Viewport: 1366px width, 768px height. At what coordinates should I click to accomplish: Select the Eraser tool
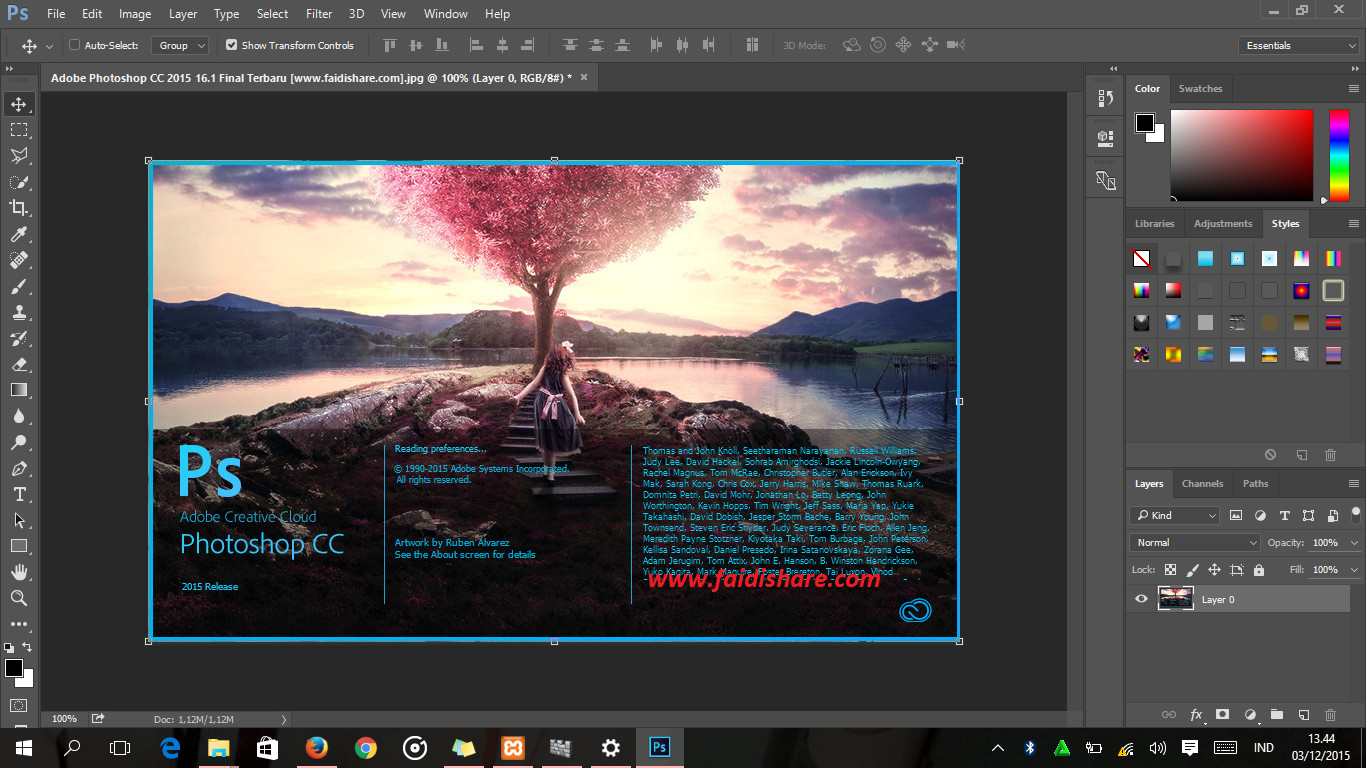click(19, 364)
